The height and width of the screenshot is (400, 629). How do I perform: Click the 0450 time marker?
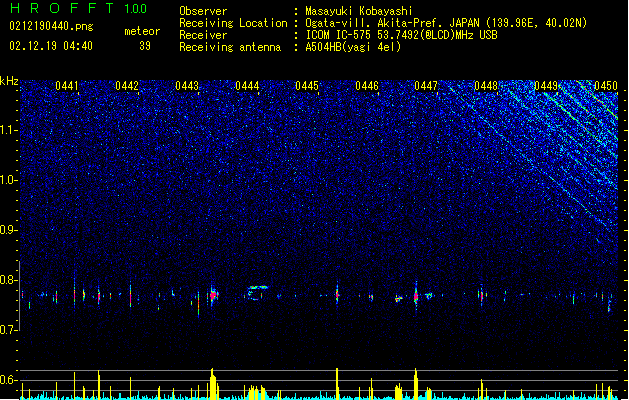(606, 86)
